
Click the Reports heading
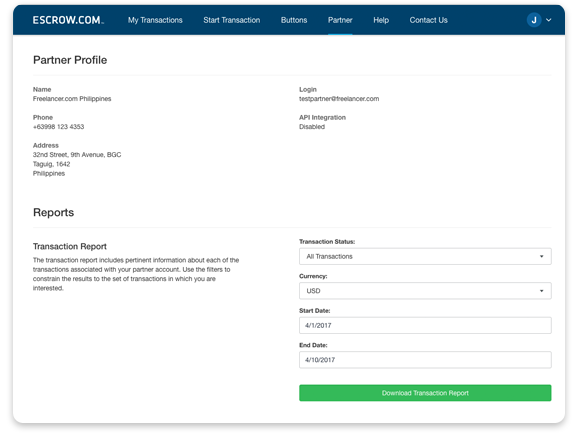point(54,212)
